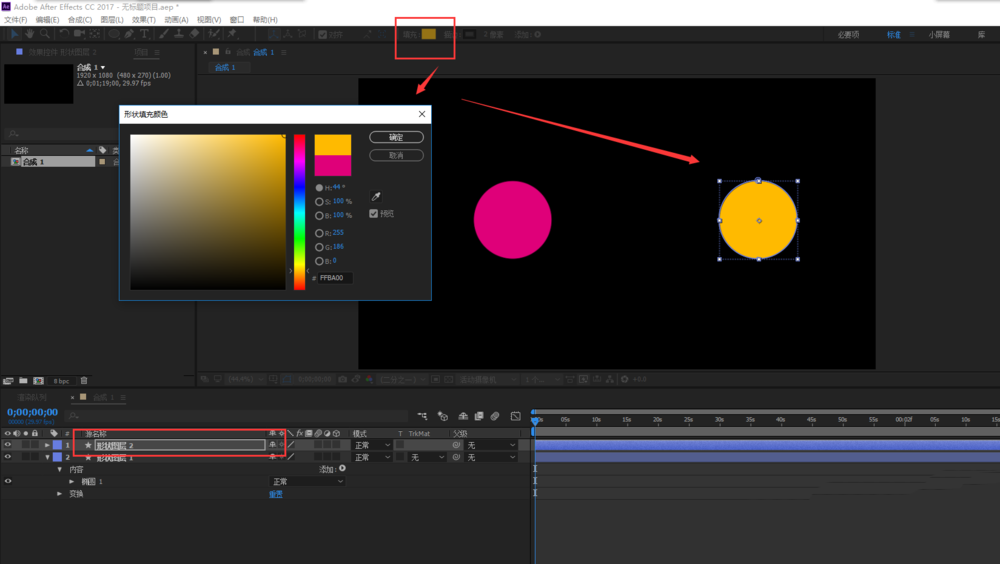This screenshot has height=564, width=1000.
Task: Open viewer resolution dropdown
Action: [x=401, y=379]
